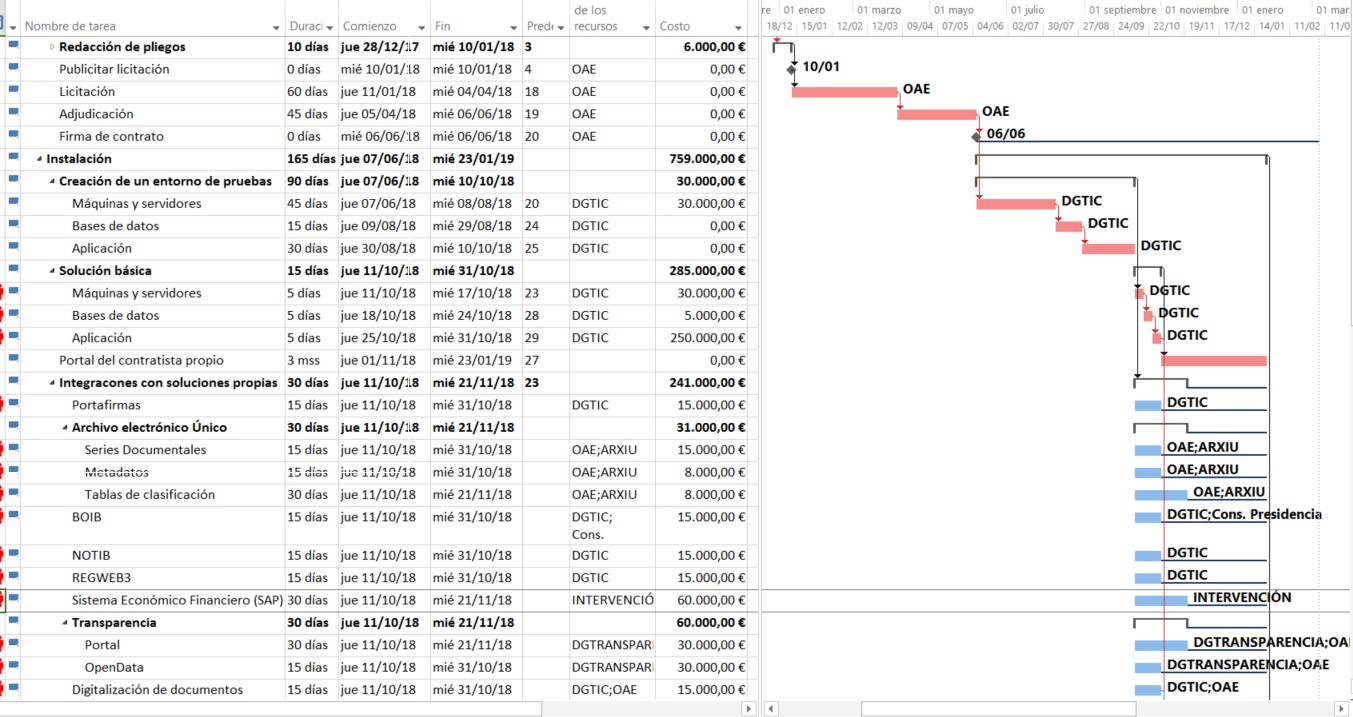Viewport: 1353px width, 717px height.
Task: Click Portal del contratista propio Gantt bar
Action: tap(1214, 361)
